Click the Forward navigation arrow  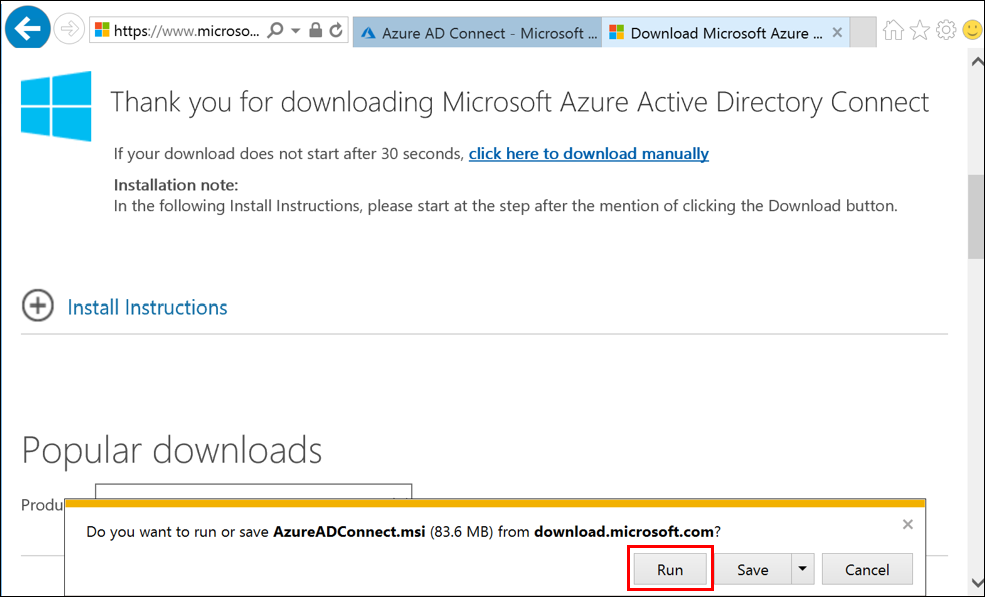tap(69, 30)
